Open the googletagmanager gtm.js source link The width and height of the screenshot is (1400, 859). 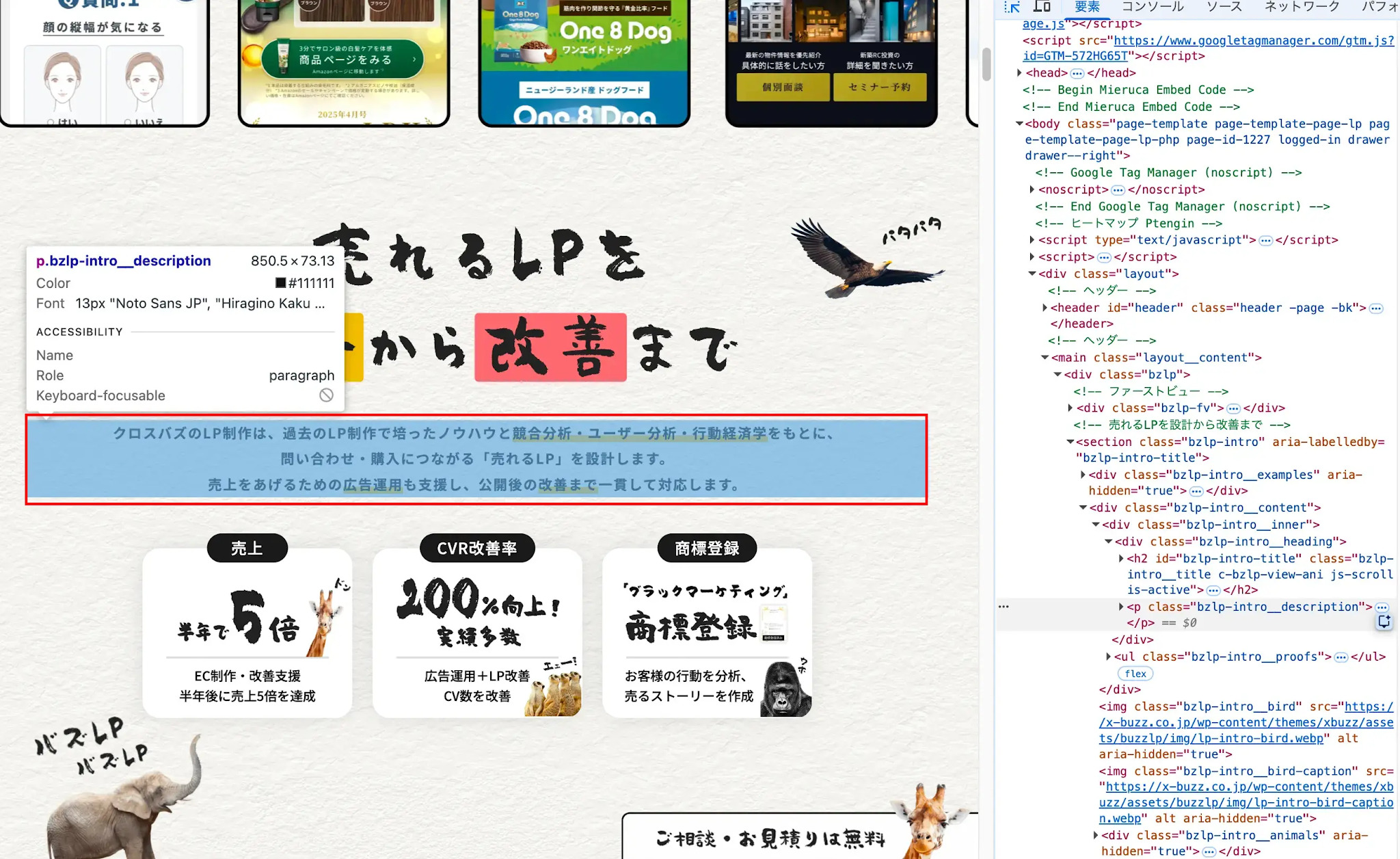pyautogui.click(x=1209, y=48)
